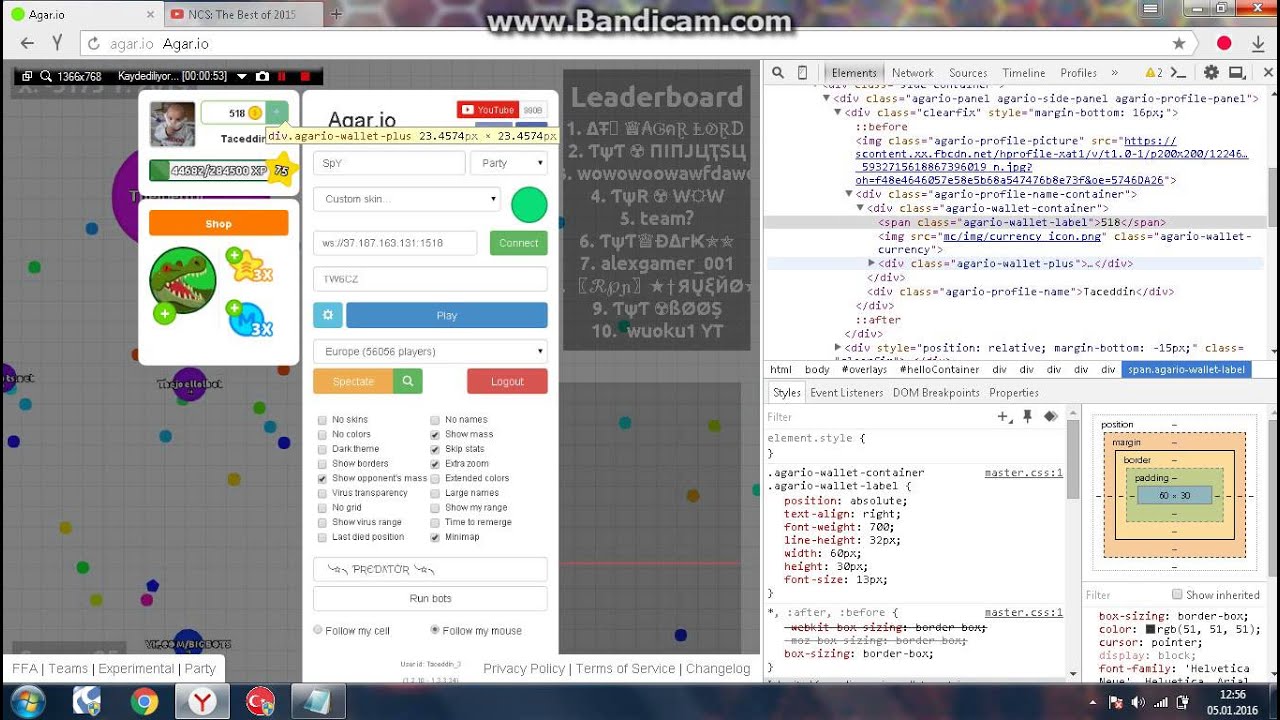Toggle the Extra zoom checkbox
This screenshot has width=1280, height=720.
[435, 464]
